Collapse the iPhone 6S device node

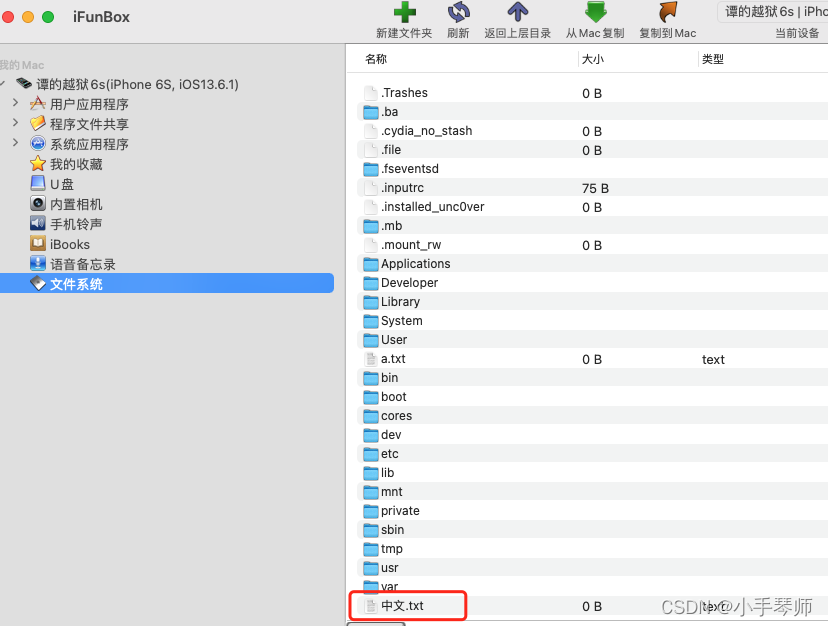click(x=3, y=83)
